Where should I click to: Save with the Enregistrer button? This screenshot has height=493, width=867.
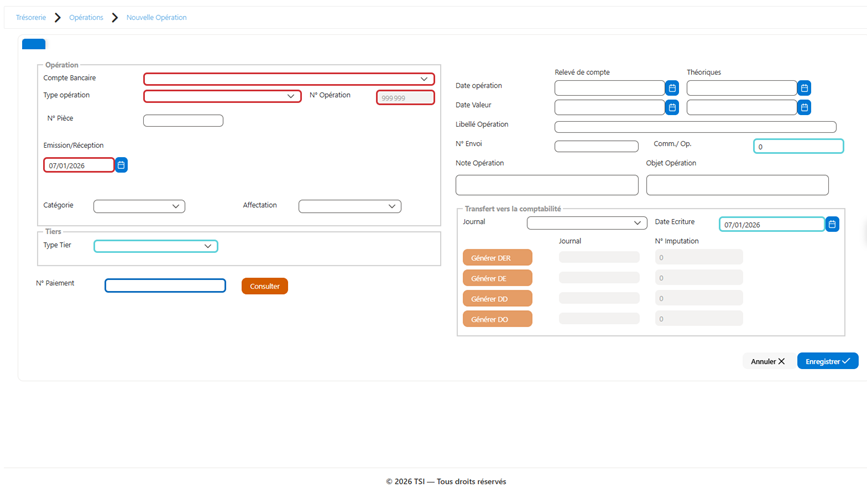[x=827, y=361]
